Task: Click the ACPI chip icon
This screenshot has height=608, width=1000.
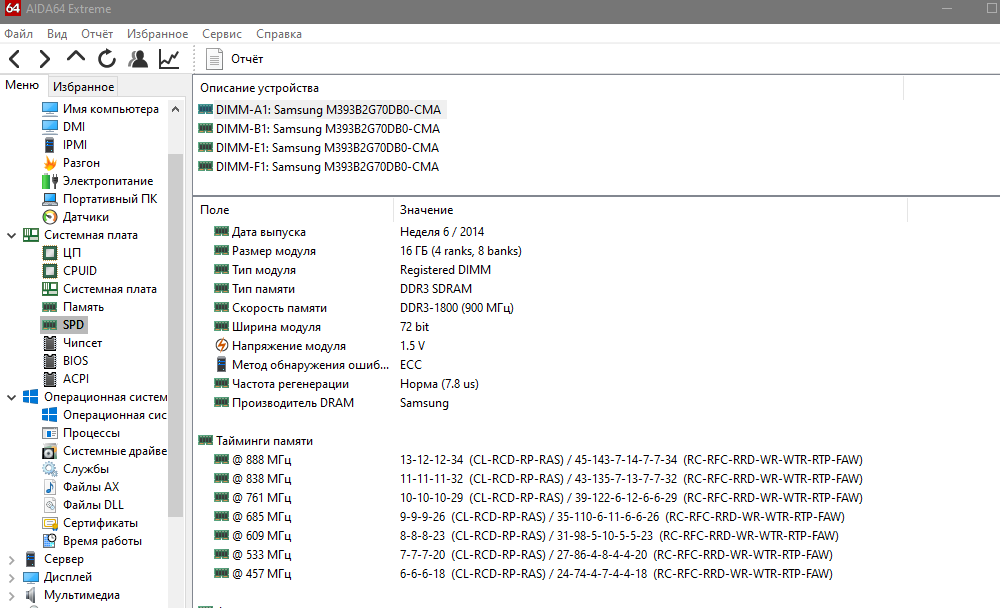Action: point(50,379)
